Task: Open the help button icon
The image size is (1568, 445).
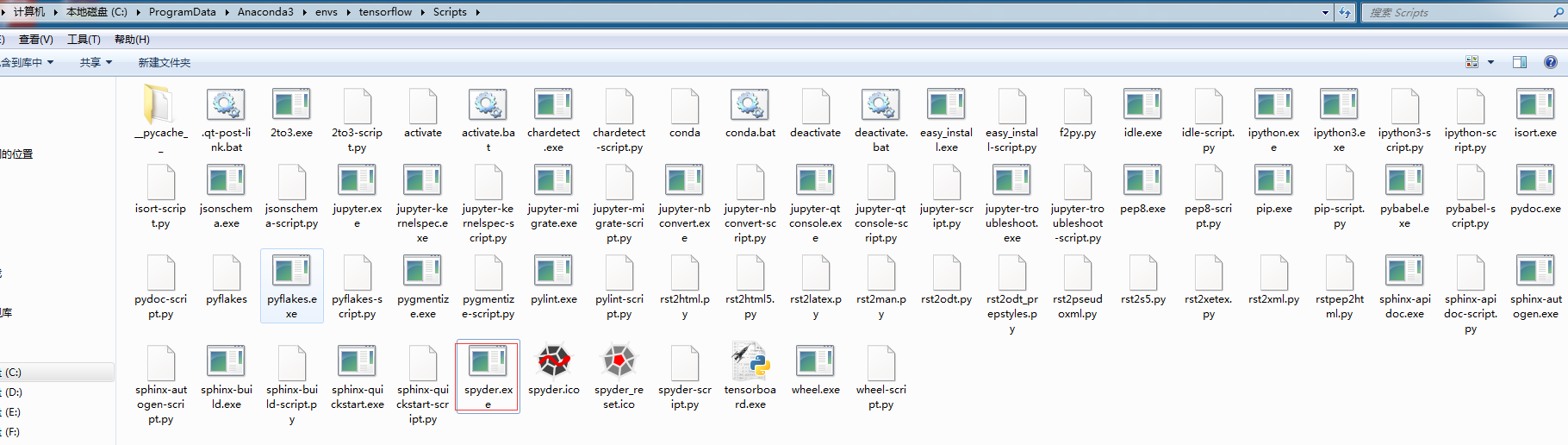Action: tap(1551, 62)
